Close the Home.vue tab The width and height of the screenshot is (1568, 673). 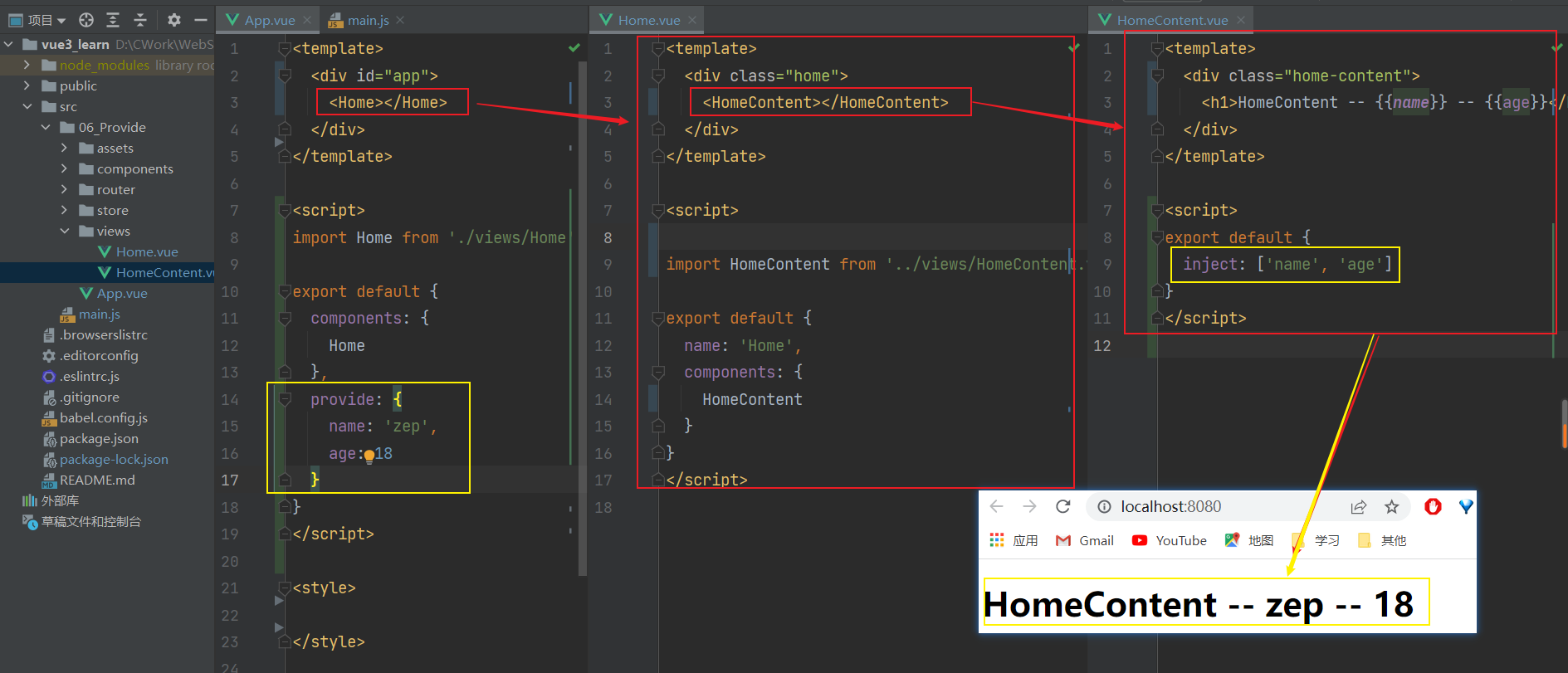pos(692,20)
